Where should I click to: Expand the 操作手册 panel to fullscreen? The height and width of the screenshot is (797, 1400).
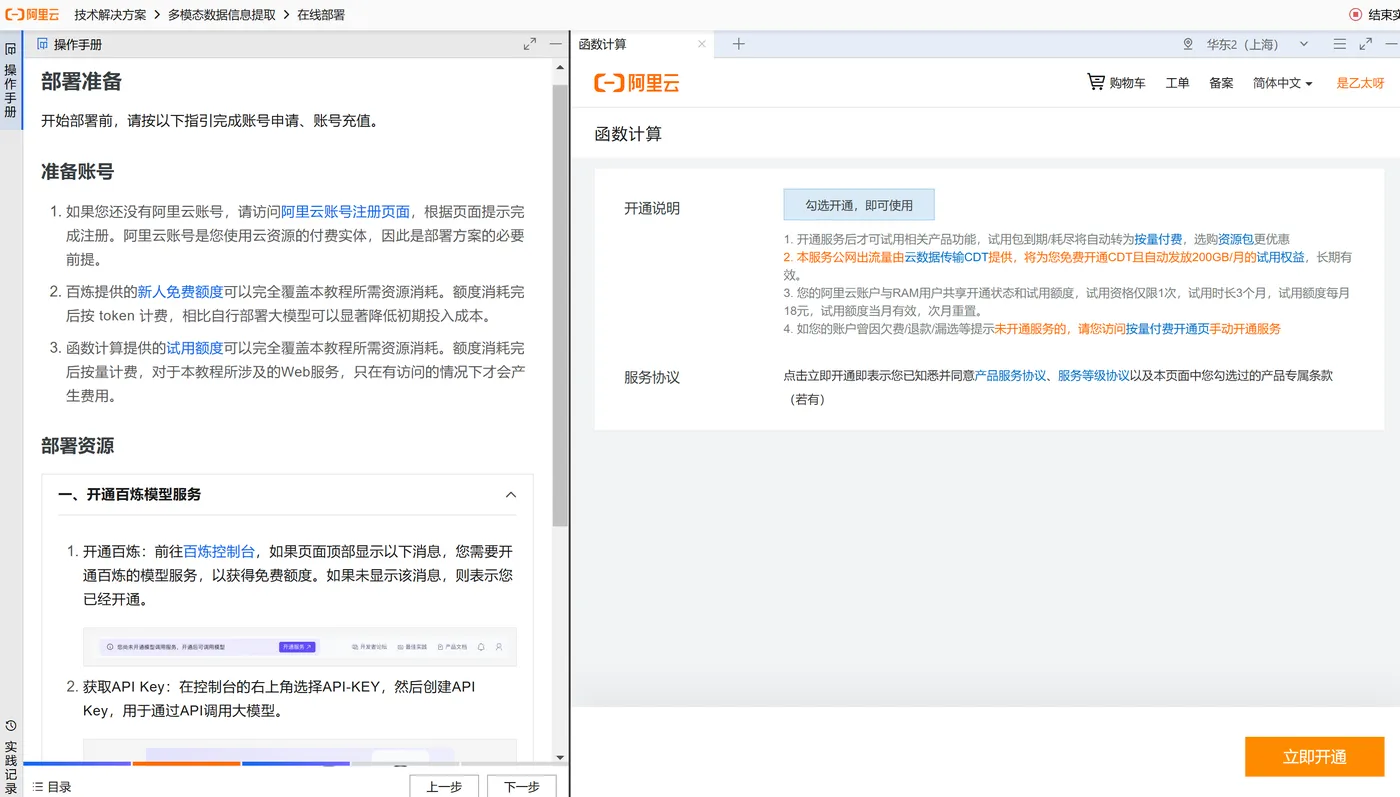[x=530, y=44]
